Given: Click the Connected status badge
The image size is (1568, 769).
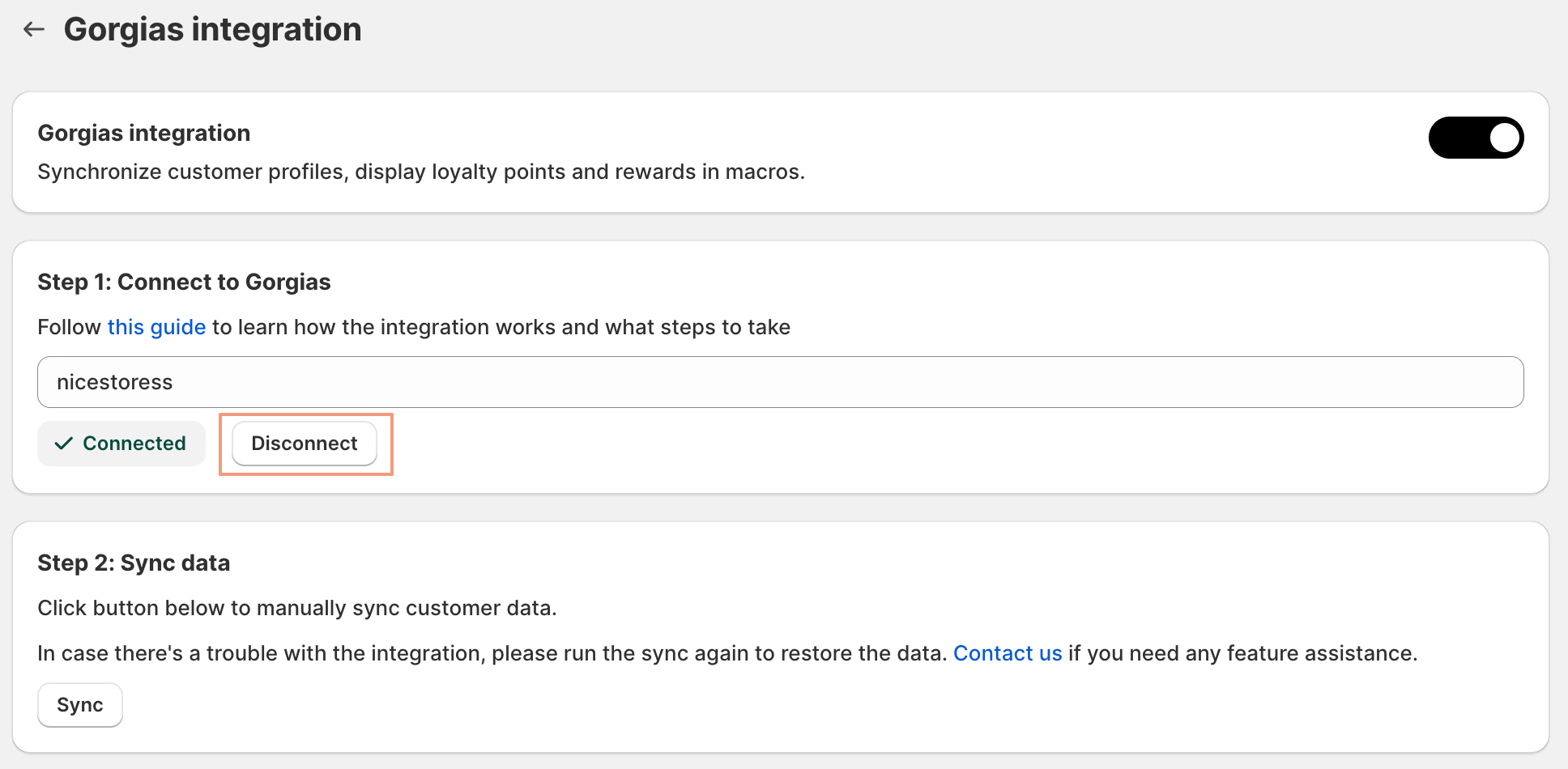Looking at the screenshot, I should pyautogui.click(x=121, y=444).
